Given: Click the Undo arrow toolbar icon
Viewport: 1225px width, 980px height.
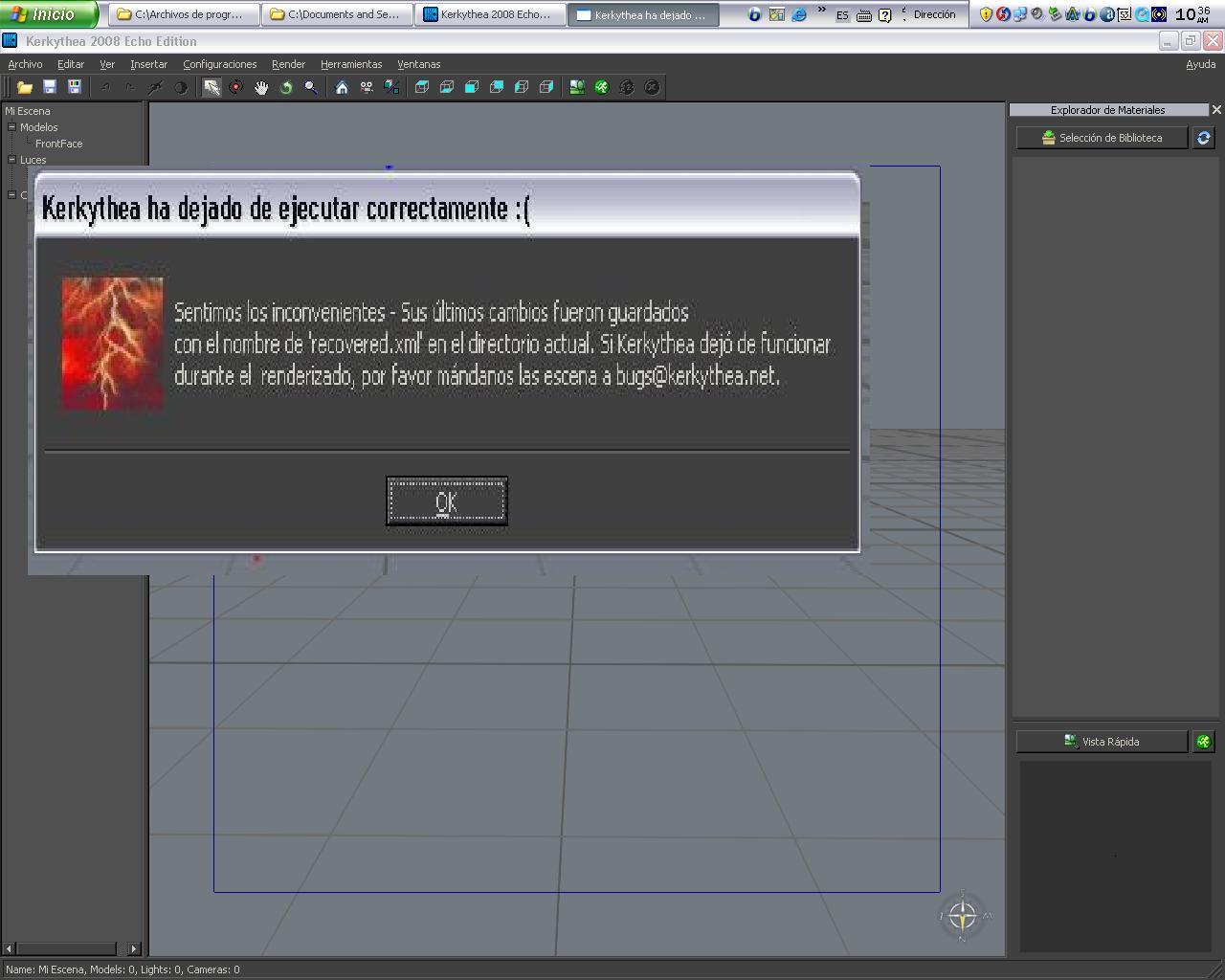Looking at the screenshot, I should (105, 87).
